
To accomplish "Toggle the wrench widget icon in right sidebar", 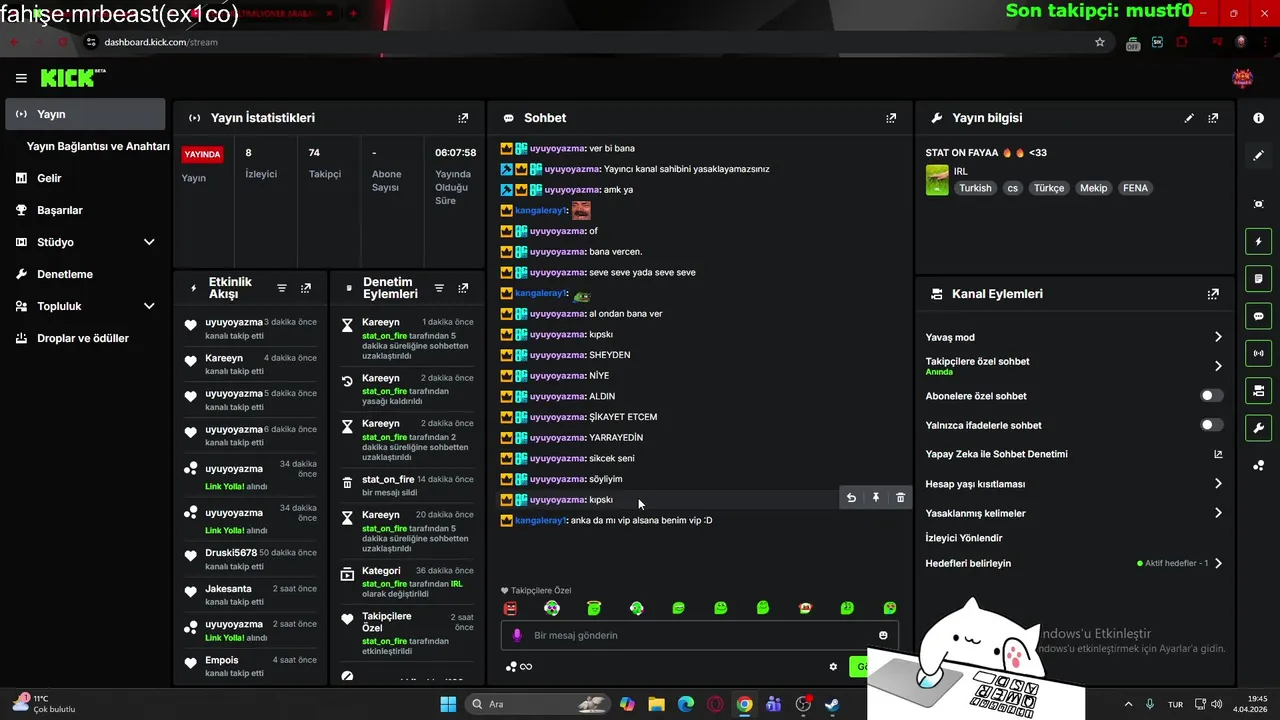I will pyautogui.click(x=1259, y=428).
